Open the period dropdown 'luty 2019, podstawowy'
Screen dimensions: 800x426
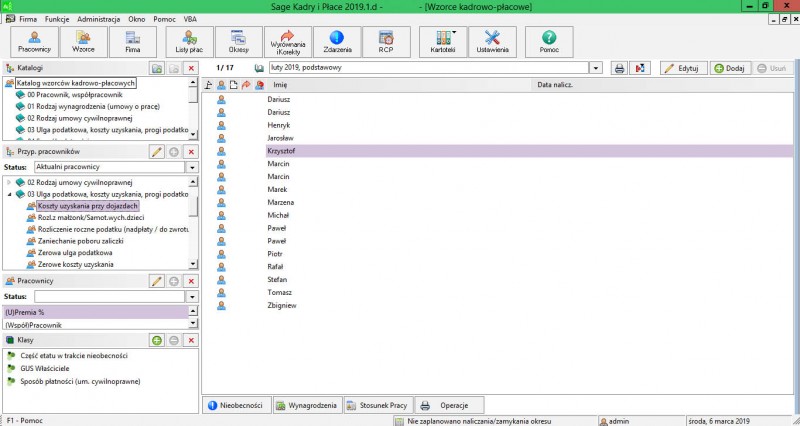[595, 68]
